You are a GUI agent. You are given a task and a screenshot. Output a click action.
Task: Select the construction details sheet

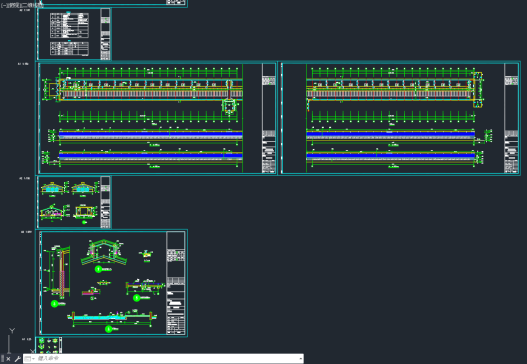pos(112,283)
